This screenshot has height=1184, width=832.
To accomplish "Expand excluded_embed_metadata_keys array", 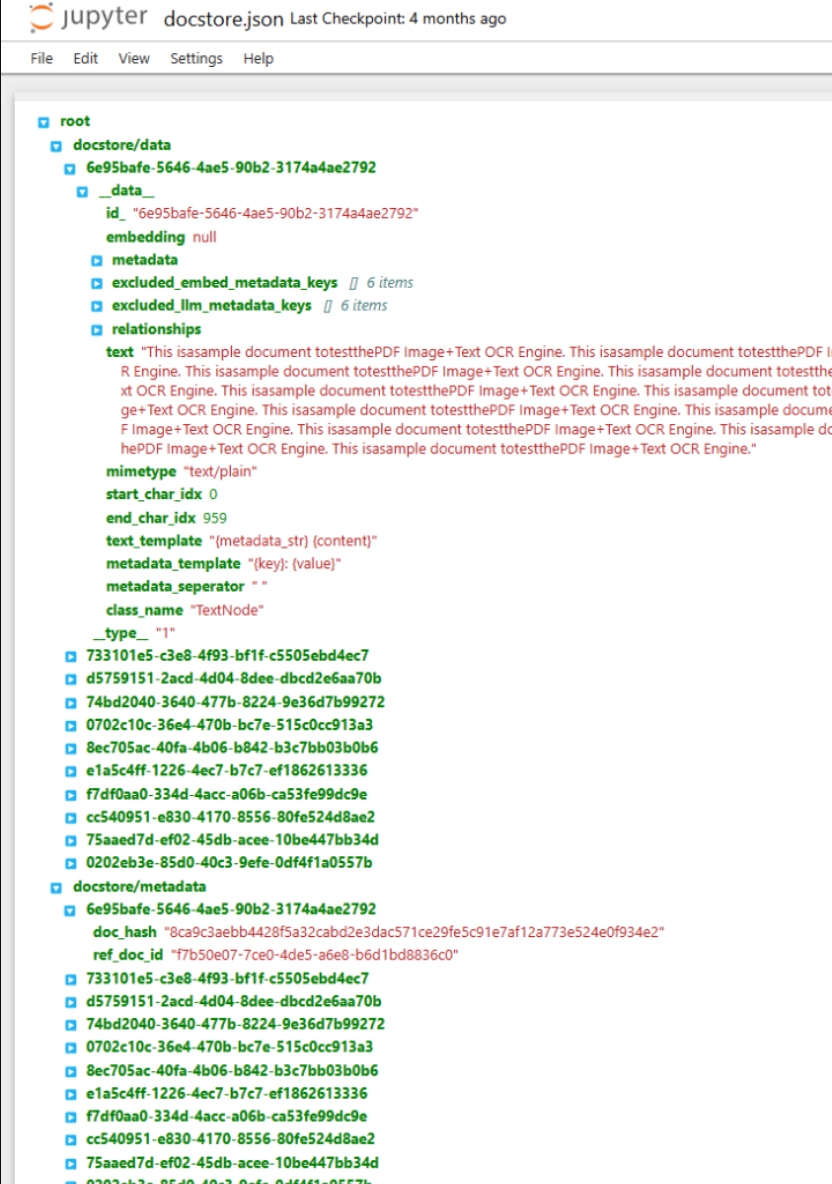I will tap(97, 283).
